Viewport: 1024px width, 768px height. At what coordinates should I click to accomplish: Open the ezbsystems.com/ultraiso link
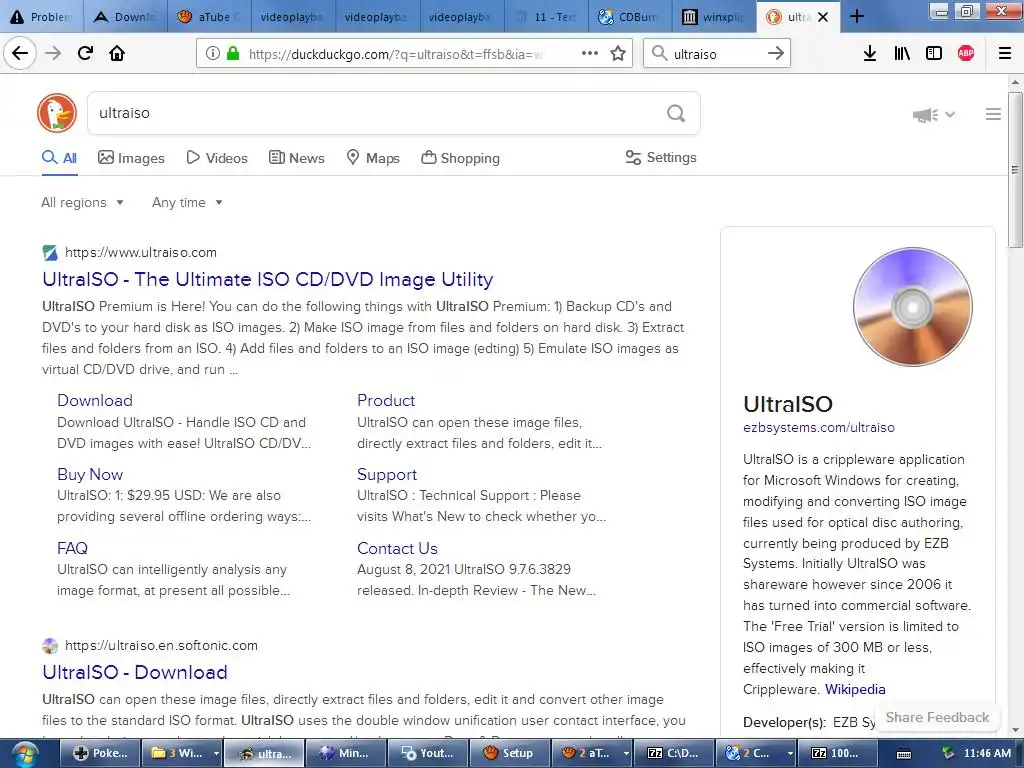tap(819, 428)
